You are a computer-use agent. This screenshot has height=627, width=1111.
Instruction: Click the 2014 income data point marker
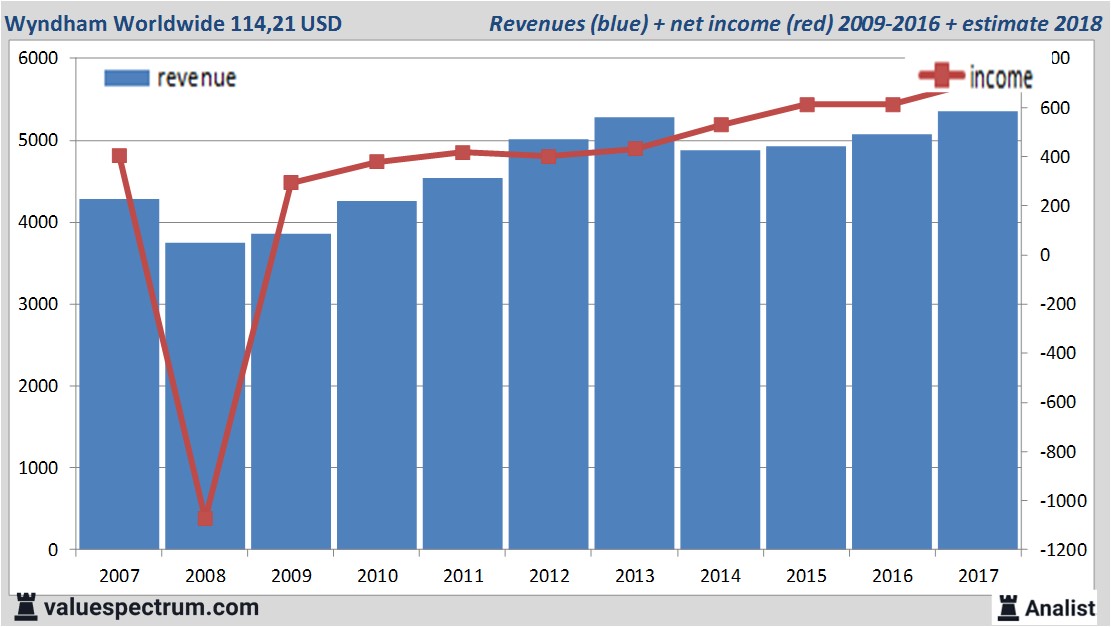(x=721, y=125)
